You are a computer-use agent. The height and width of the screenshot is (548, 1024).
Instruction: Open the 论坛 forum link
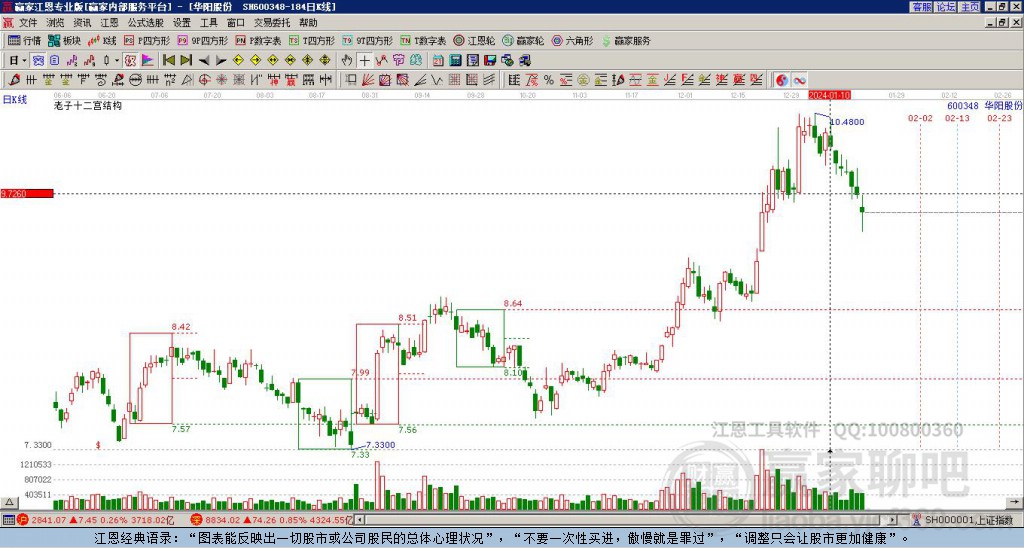pyautogui.click(x=945, y=7)
